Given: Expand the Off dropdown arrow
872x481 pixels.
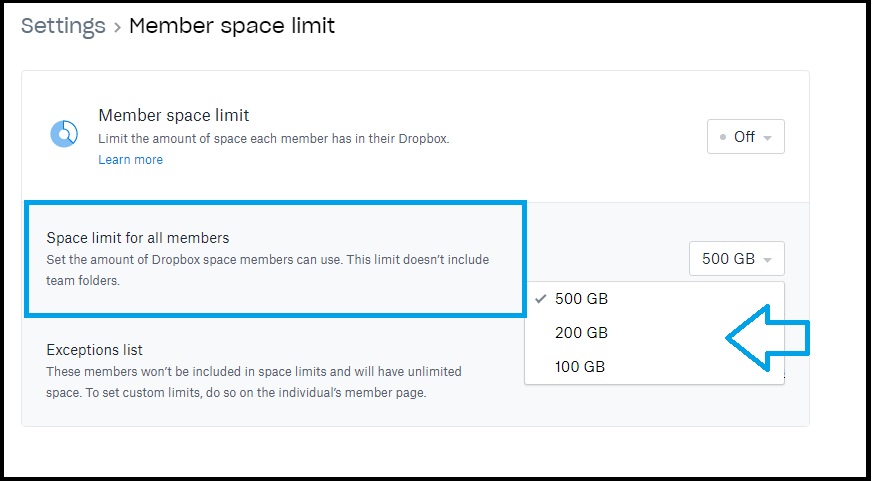Looking at the screenshot, I should [767, 138].
